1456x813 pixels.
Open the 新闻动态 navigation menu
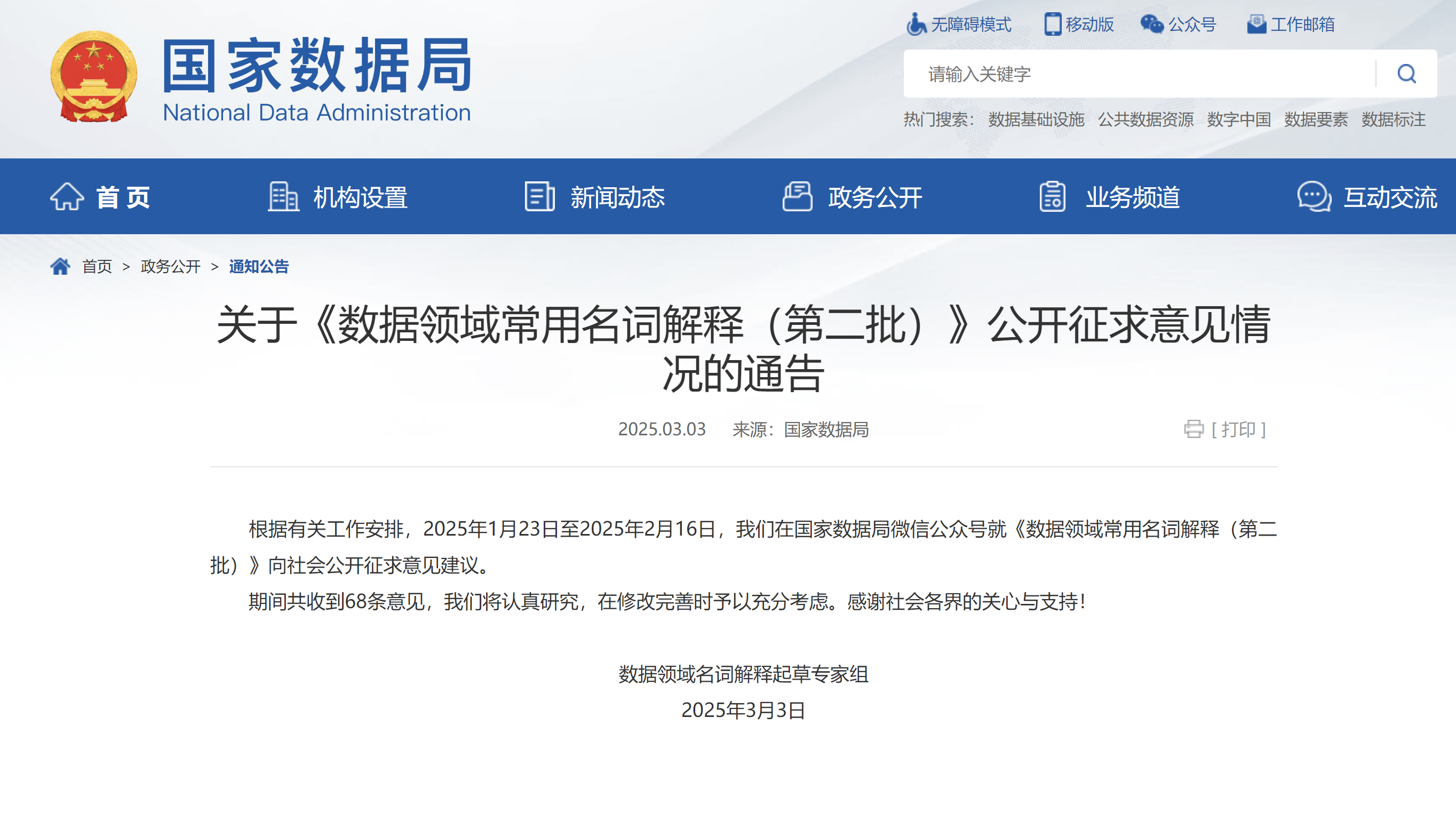595,197
